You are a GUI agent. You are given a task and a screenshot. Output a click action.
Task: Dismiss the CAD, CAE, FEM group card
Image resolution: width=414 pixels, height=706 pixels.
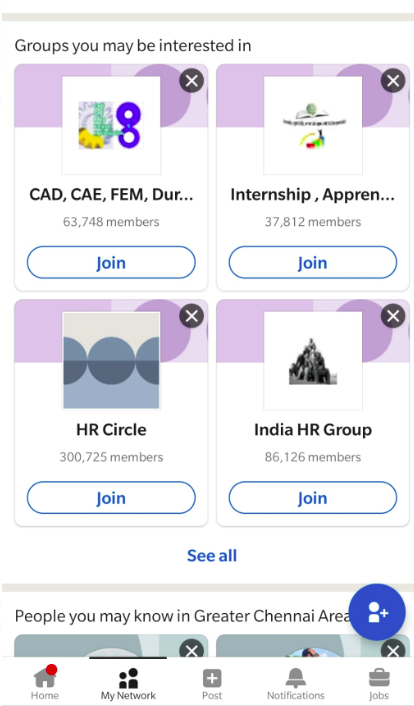(191, 81)
